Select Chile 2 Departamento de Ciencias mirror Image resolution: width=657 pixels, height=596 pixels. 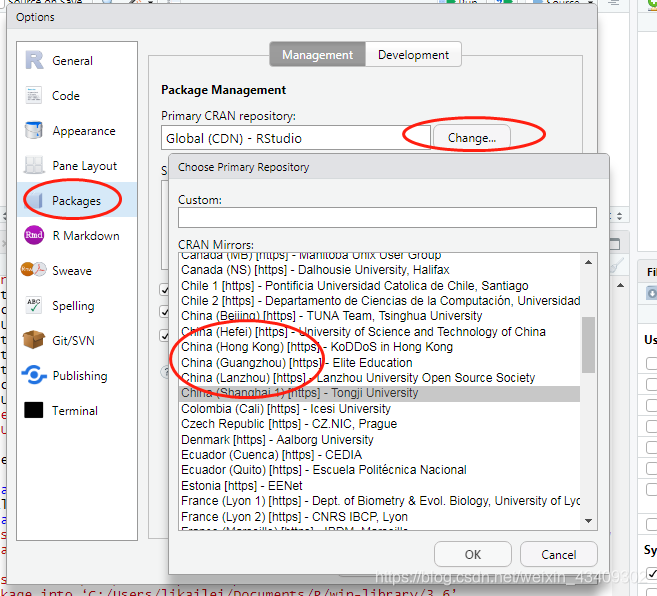[x=379, y=301]
